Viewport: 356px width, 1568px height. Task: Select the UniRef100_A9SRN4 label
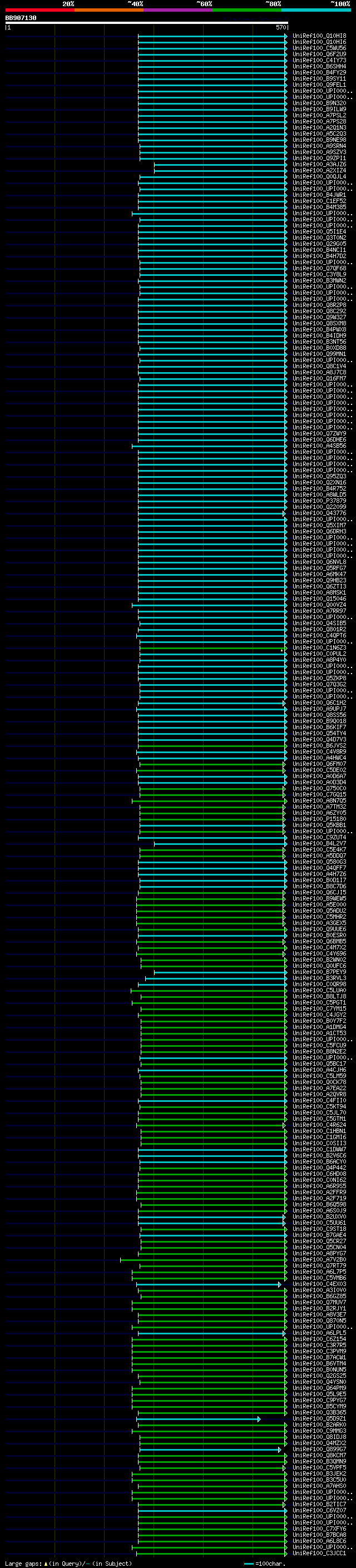[319, 146]
